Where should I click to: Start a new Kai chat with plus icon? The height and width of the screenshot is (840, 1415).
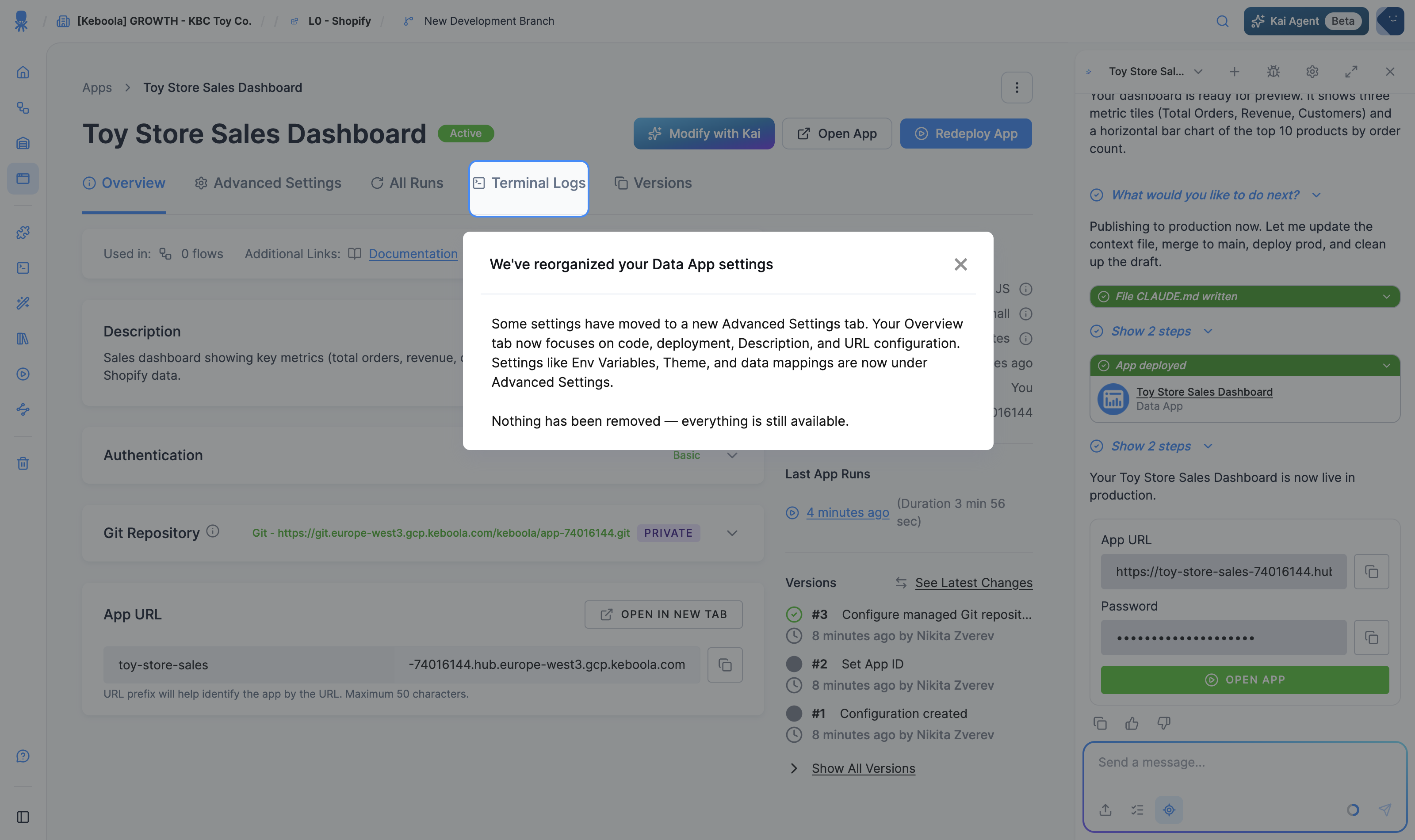tap(1235, 72)
